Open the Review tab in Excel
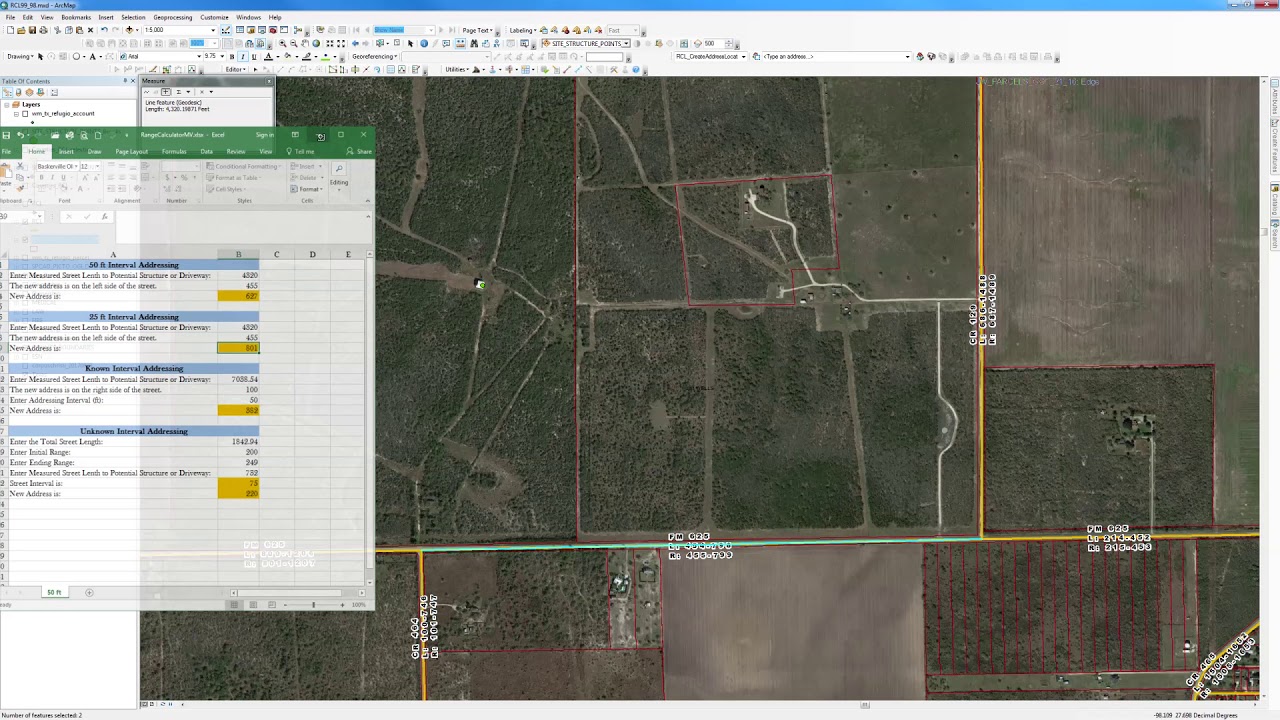This screenshot has height=720, width=1280. coord(236,151)
